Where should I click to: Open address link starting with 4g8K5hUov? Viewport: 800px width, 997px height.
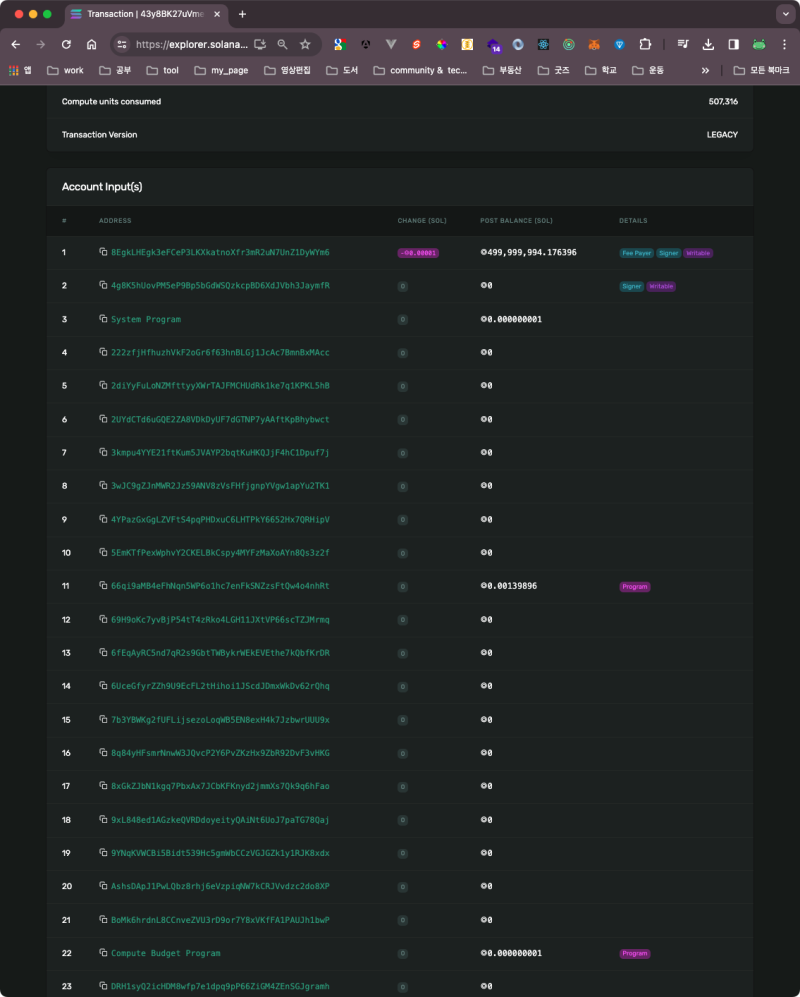point(220,286)
